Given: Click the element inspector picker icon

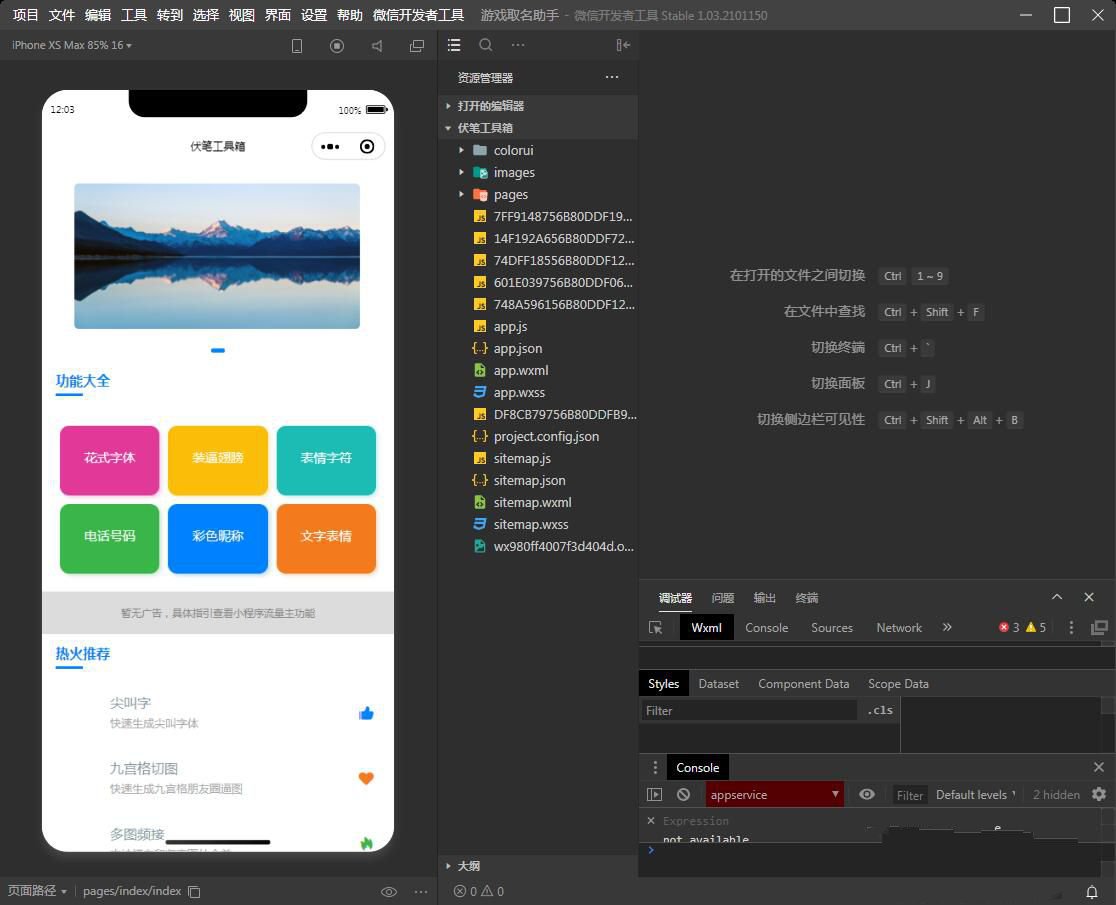Looking at the screenshot, I should [656, 628].
